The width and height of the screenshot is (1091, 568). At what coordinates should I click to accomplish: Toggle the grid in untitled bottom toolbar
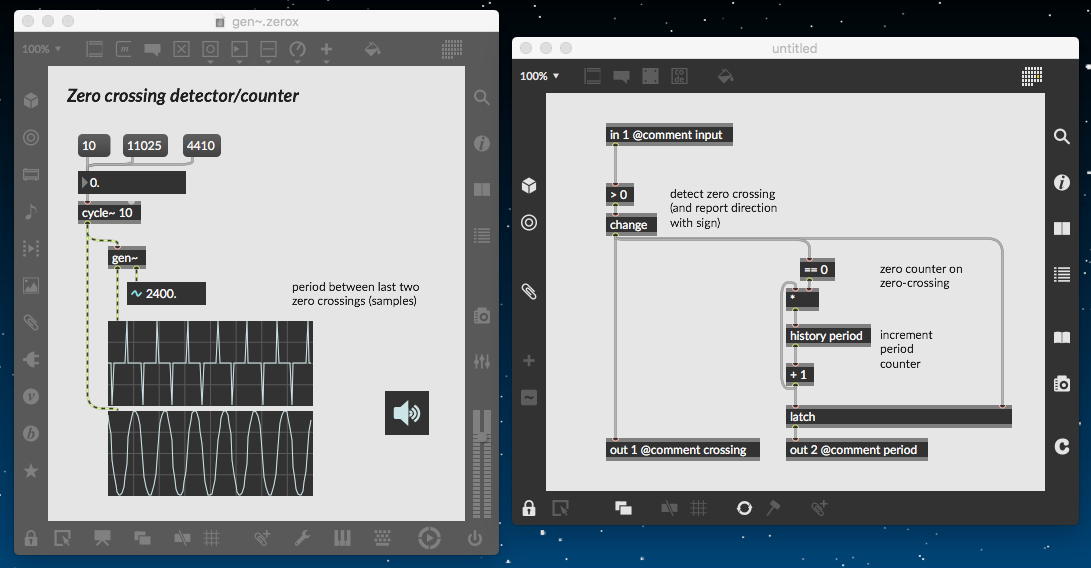click(x=699, y=508)
